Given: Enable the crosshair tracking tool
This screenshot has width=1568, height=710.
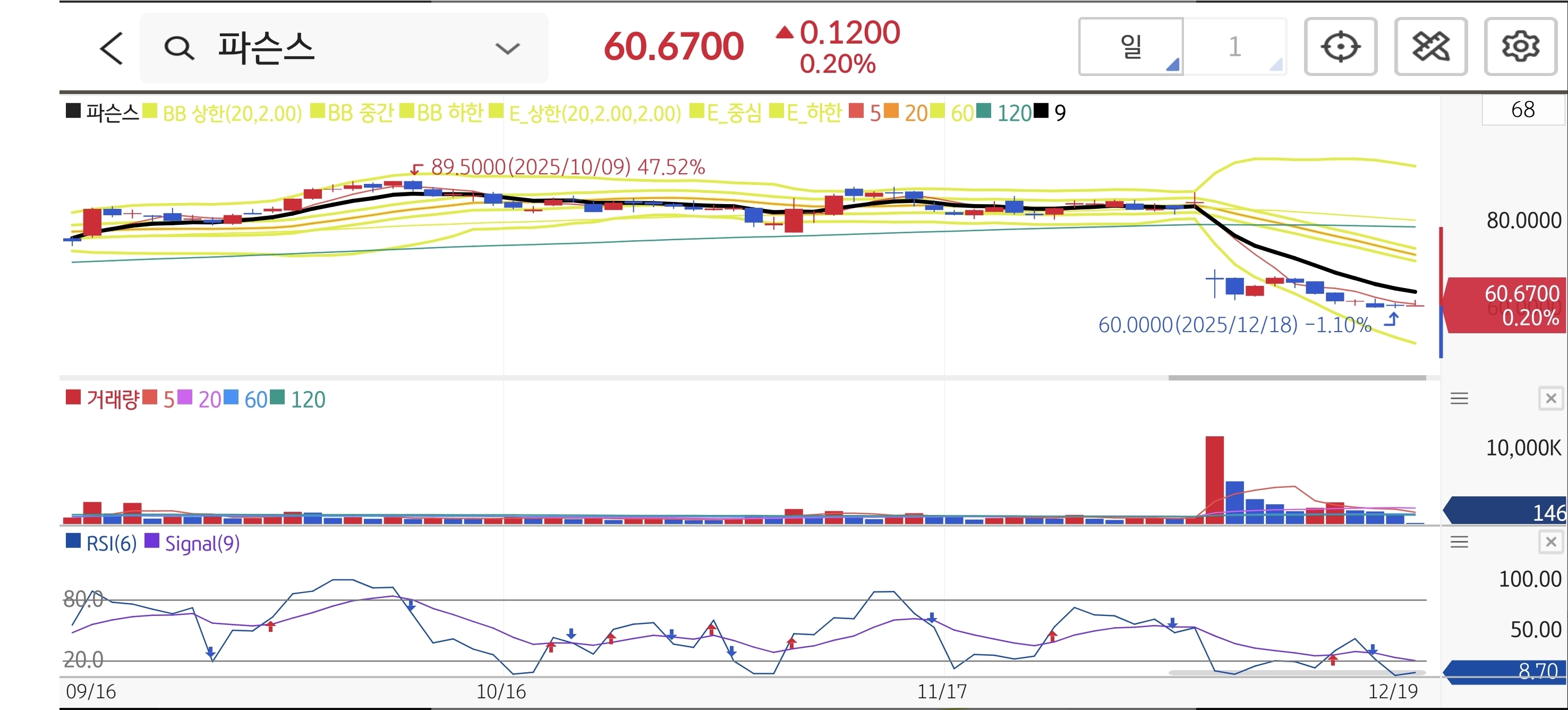Looking at the screenshot, I should [1340, 47].
